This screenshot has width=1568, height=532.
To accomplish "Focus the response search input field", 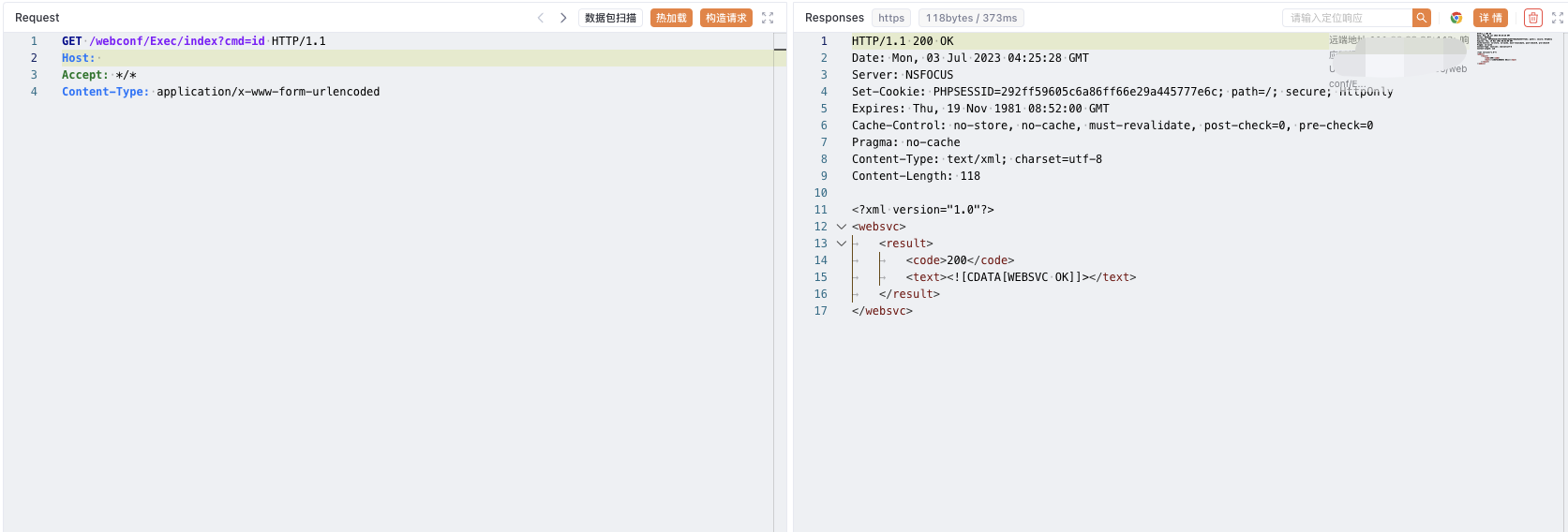I will coord(1348,18).
